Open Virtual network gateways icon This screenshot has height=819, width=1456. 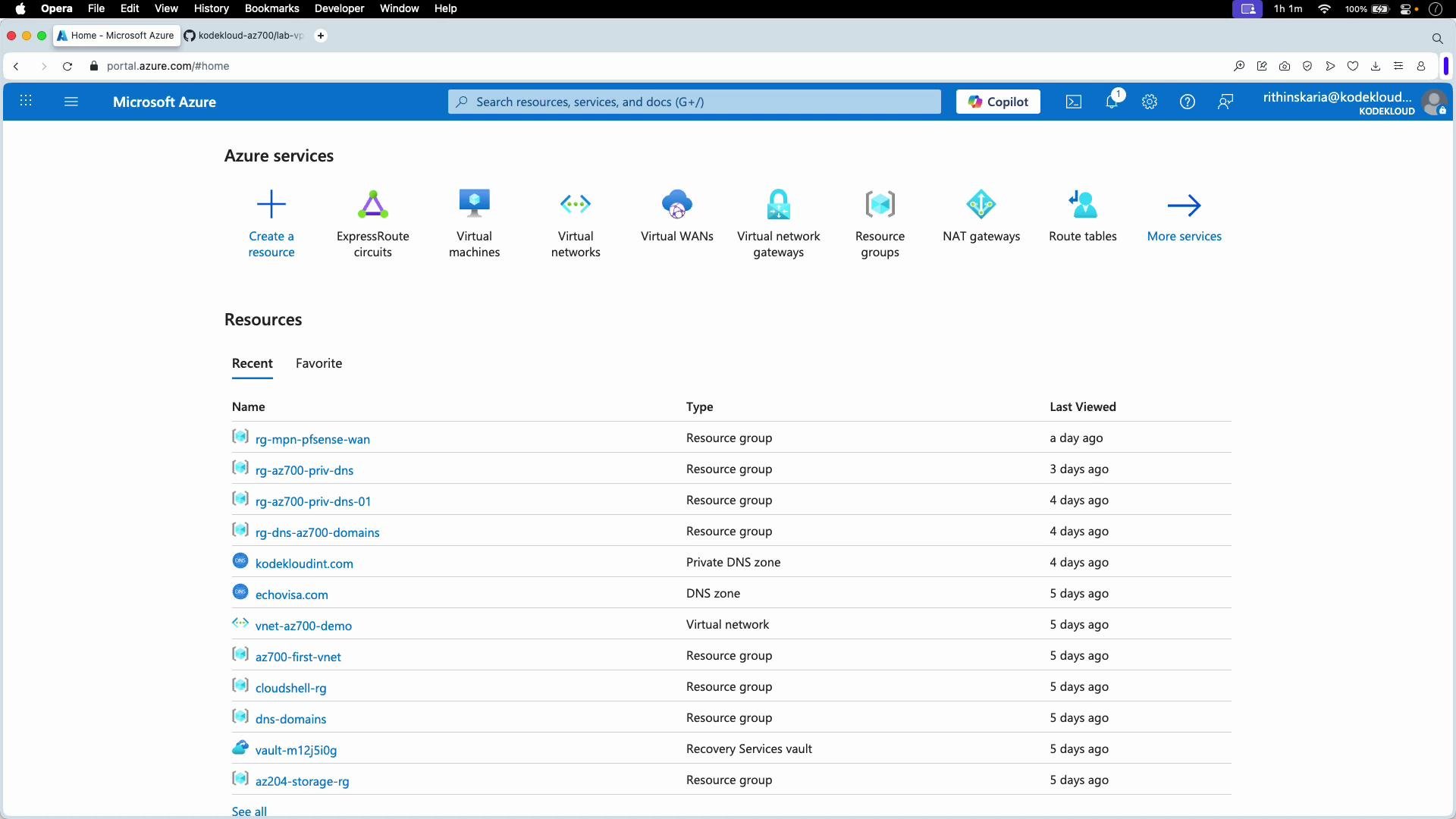pyautogui.click(x=779, y=204)
